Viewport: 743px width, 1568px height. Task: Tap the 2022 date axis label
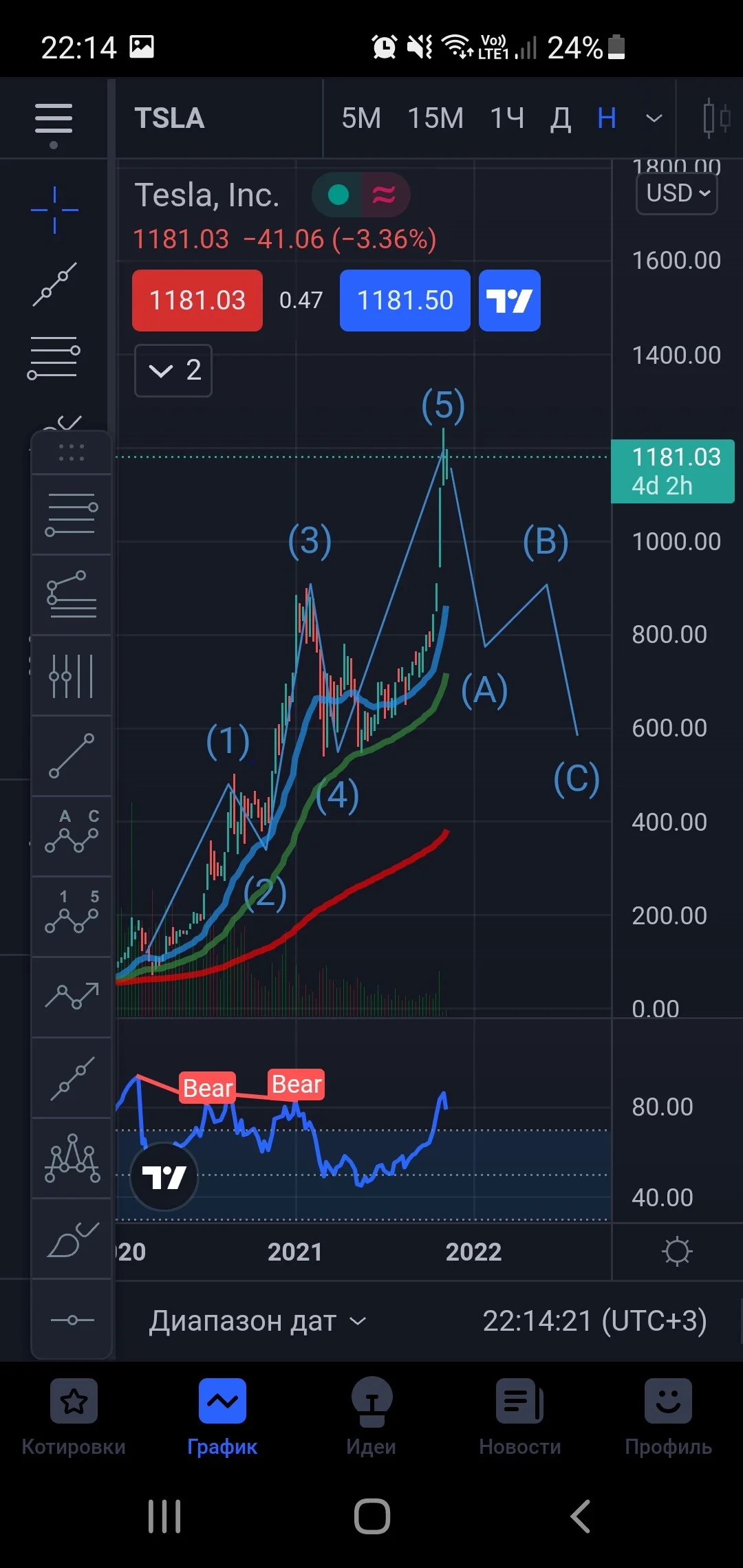click(473, 1252)
